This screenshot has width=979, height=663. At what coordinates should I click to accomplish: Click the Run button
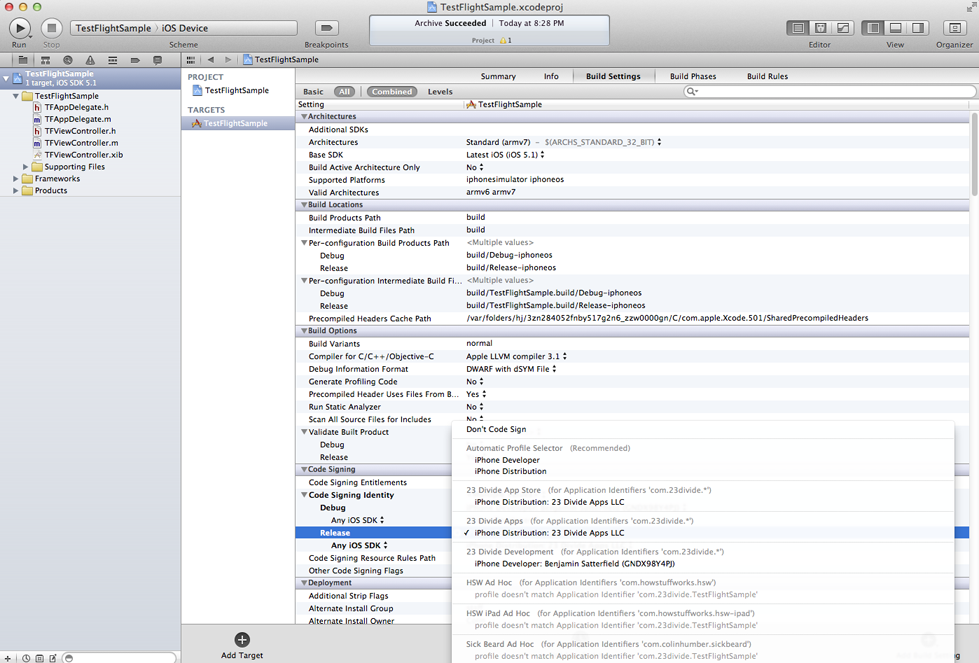coord(19,28)
